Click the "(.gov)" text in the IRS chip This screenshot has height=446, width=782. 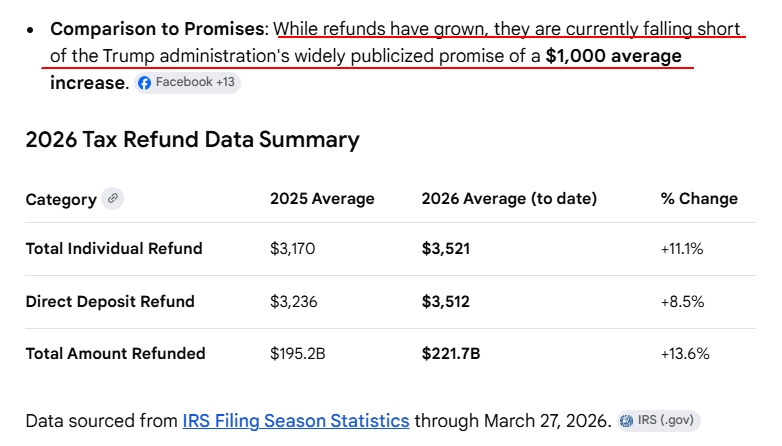674,421
